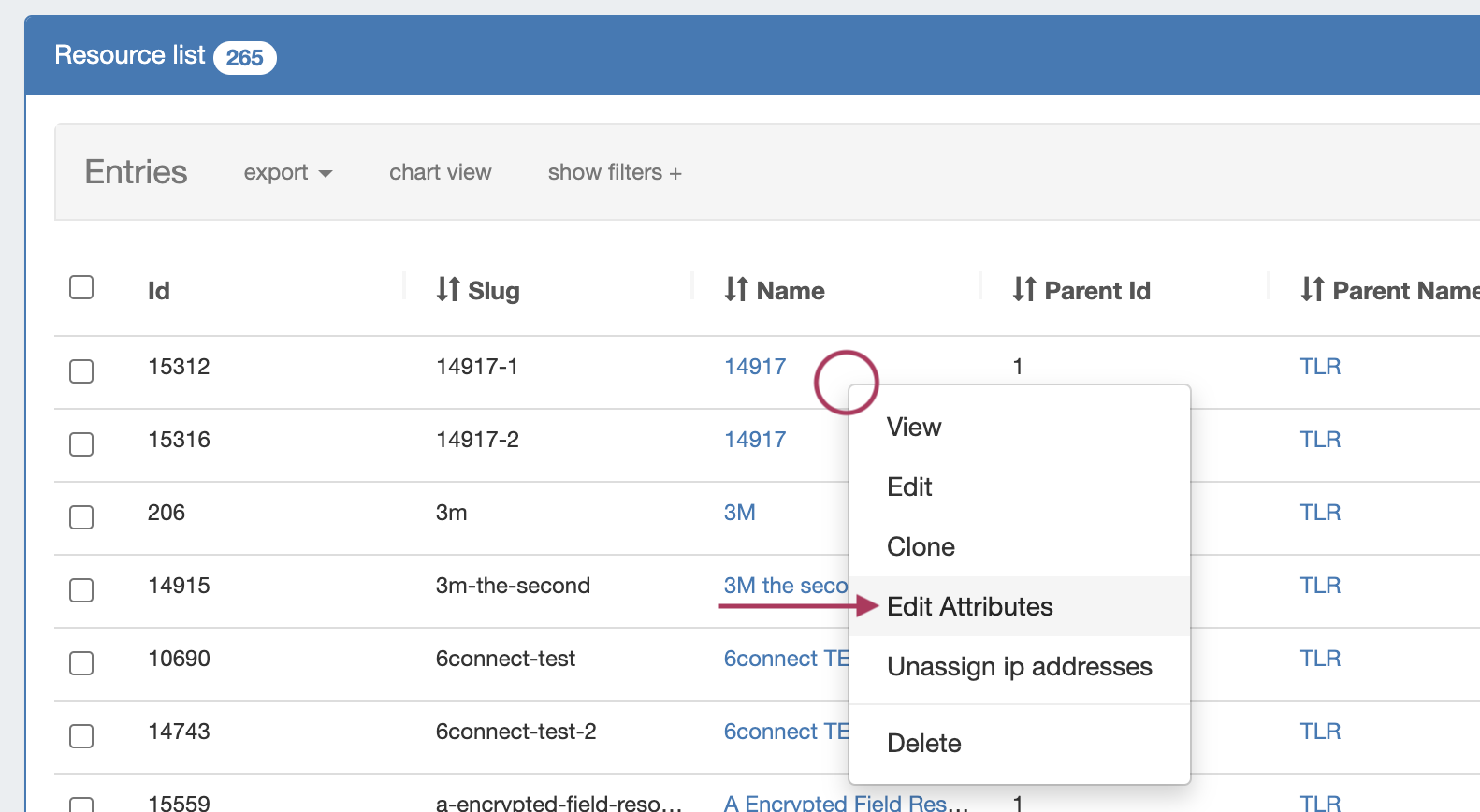Switch to chart view
This screenshot has height=812, width=1480.
point(440,173)
